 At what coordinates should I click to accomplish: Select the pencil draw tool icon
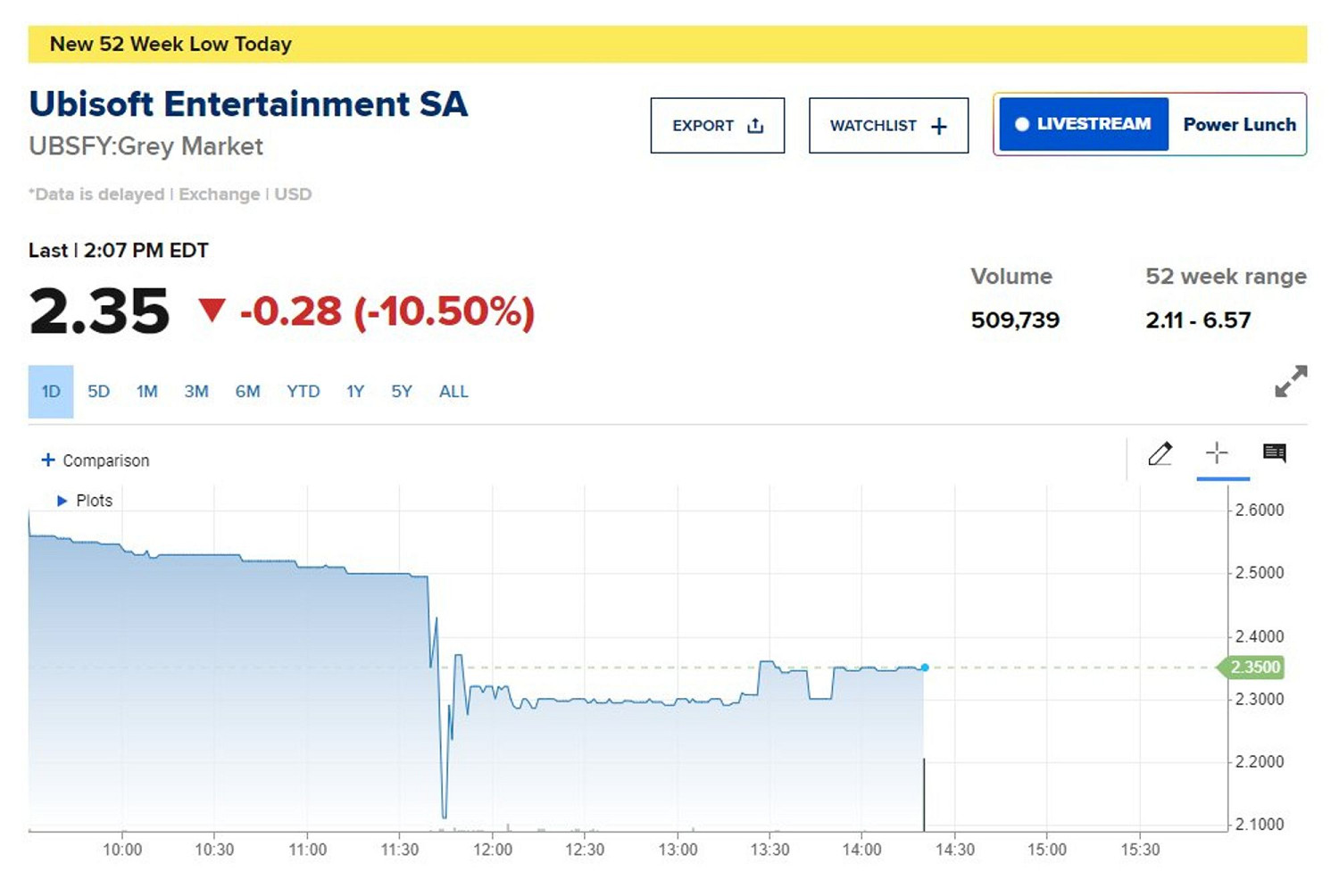coord(1160,453)
